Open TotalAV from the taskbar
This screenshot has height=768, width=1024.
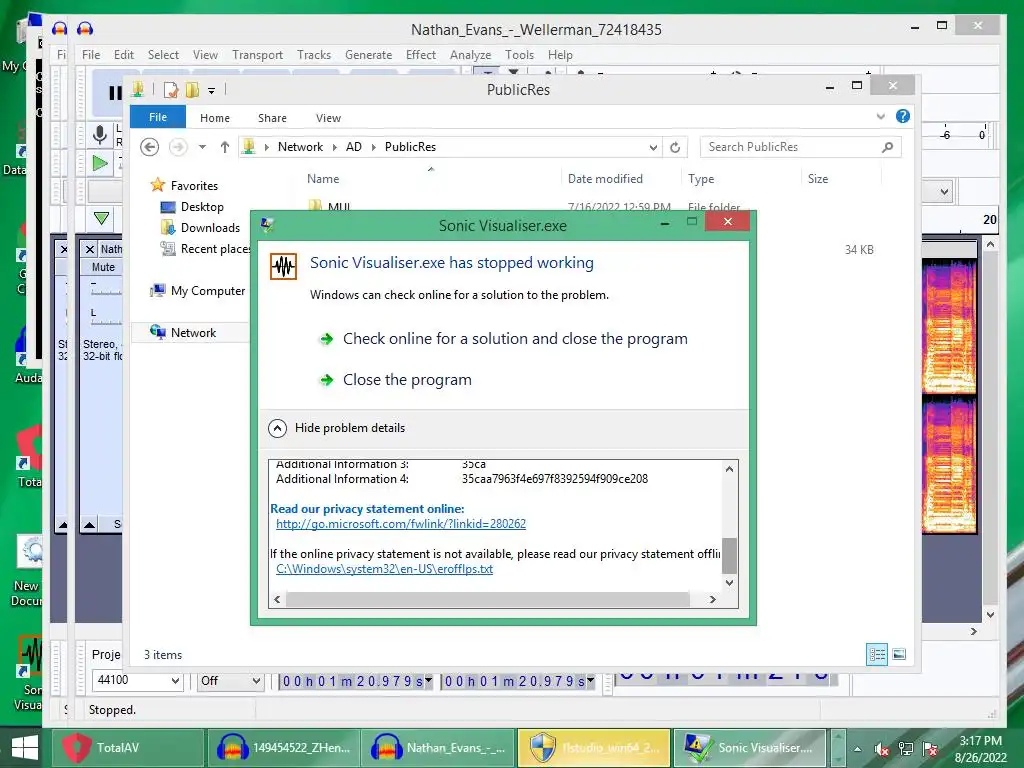[x=127, y=748]
